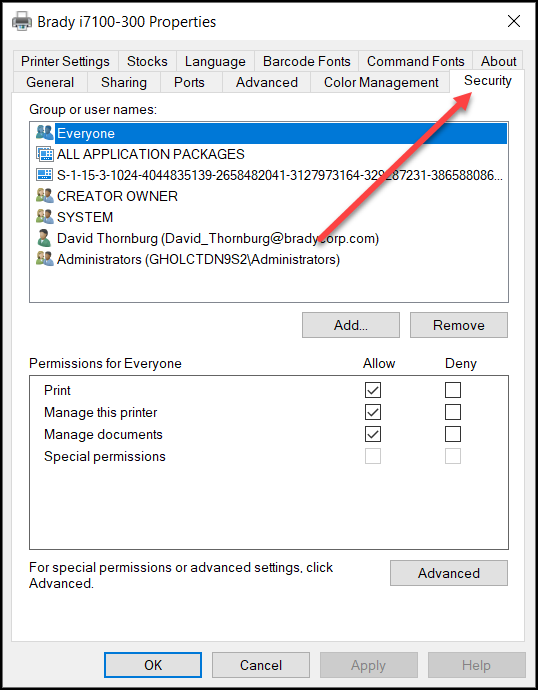Toggle Allow for Manage this printer
Image resolution: width=538 pixels, height=690 pixels.
(x=373, y=412)
